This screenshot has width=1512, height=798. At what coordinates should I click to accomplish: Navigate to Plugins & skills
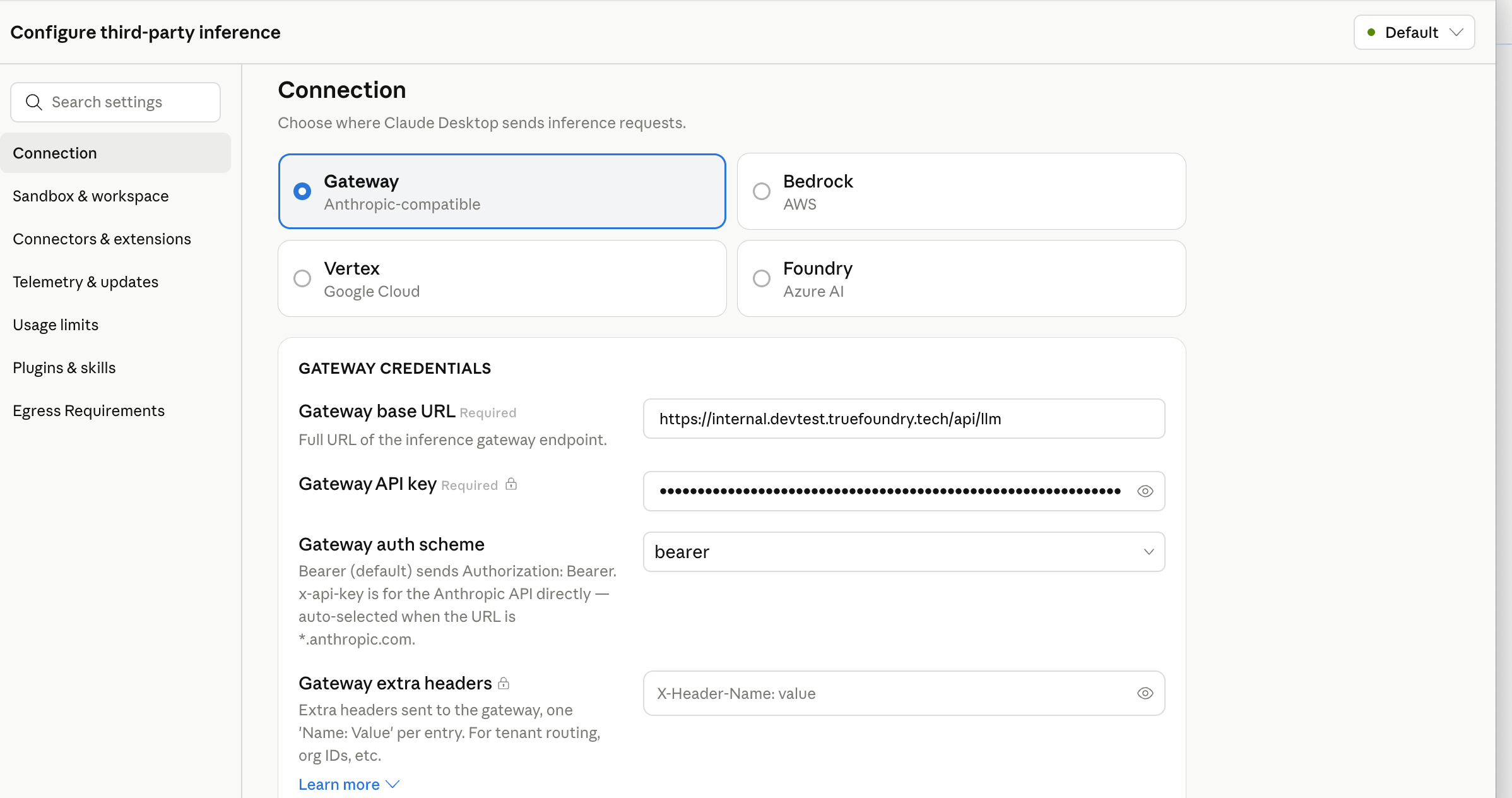[x=115, y=367]
